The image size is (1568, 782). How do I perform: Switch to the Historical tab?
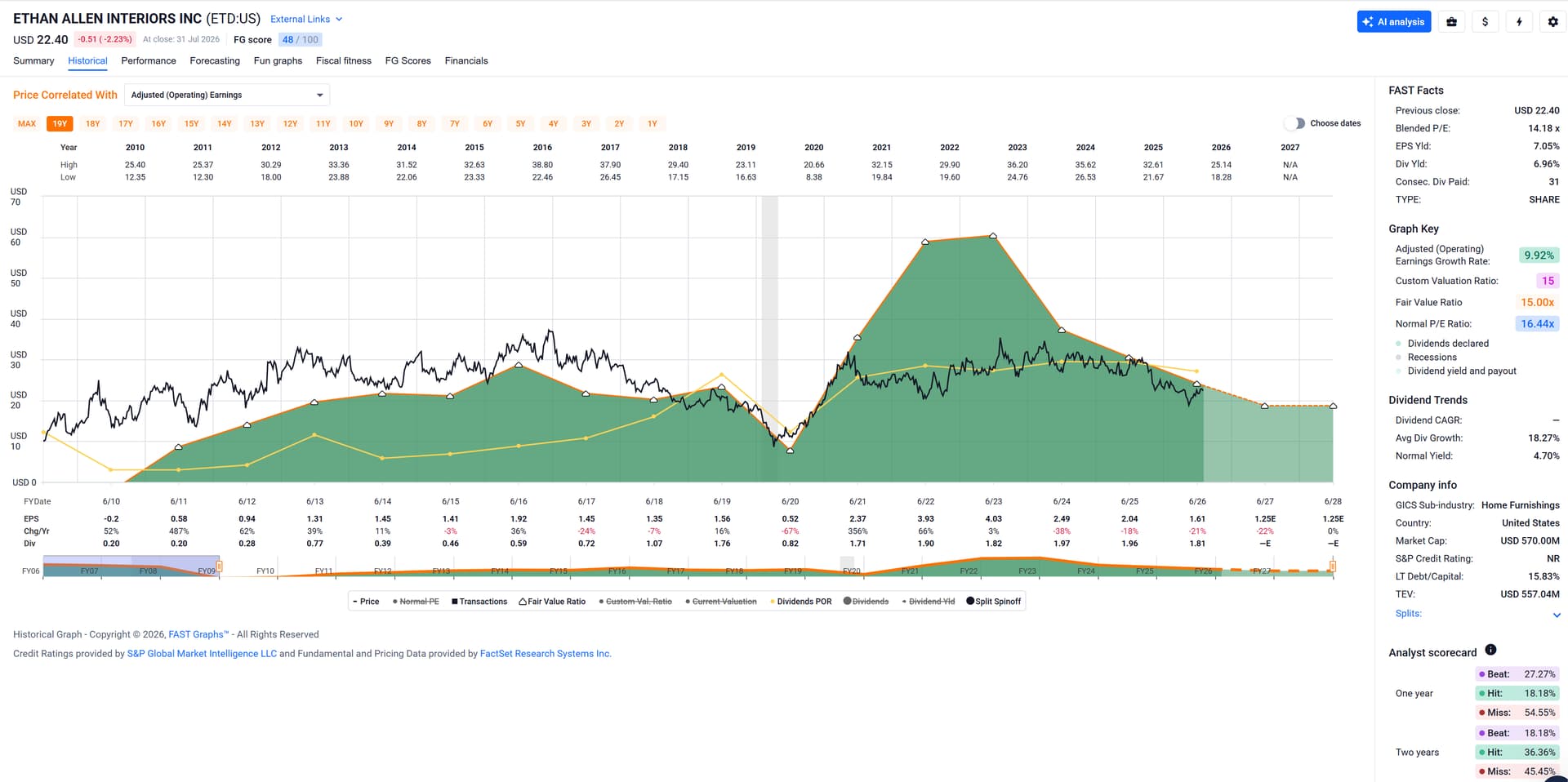[x=87, y=60]
